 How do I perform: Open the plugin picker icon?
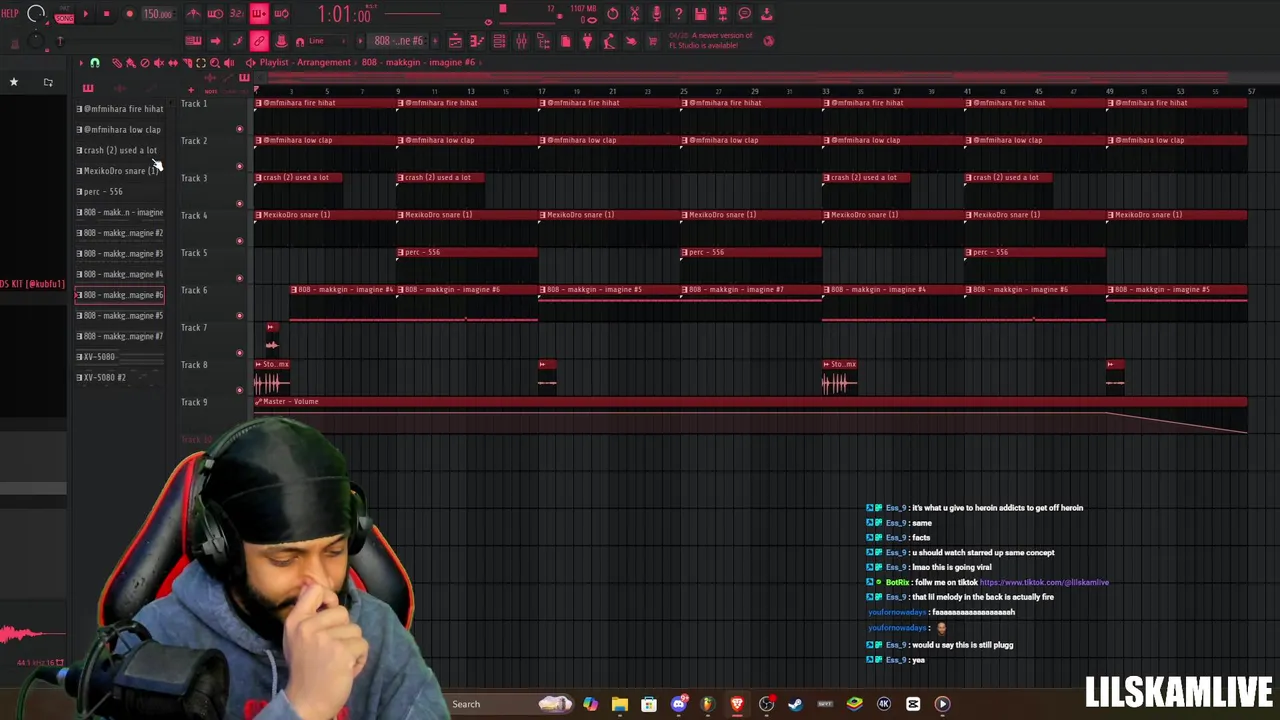tap(587, 41)
